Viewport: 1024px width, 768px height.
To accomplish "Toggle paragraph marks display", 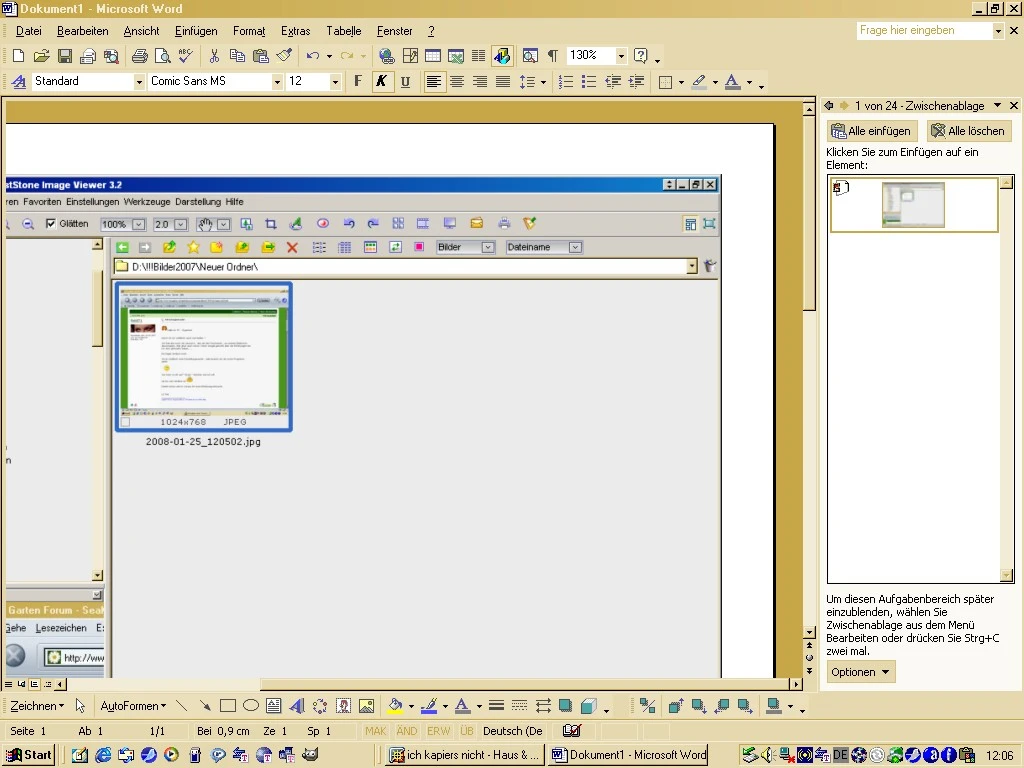I will coord(553,56).
